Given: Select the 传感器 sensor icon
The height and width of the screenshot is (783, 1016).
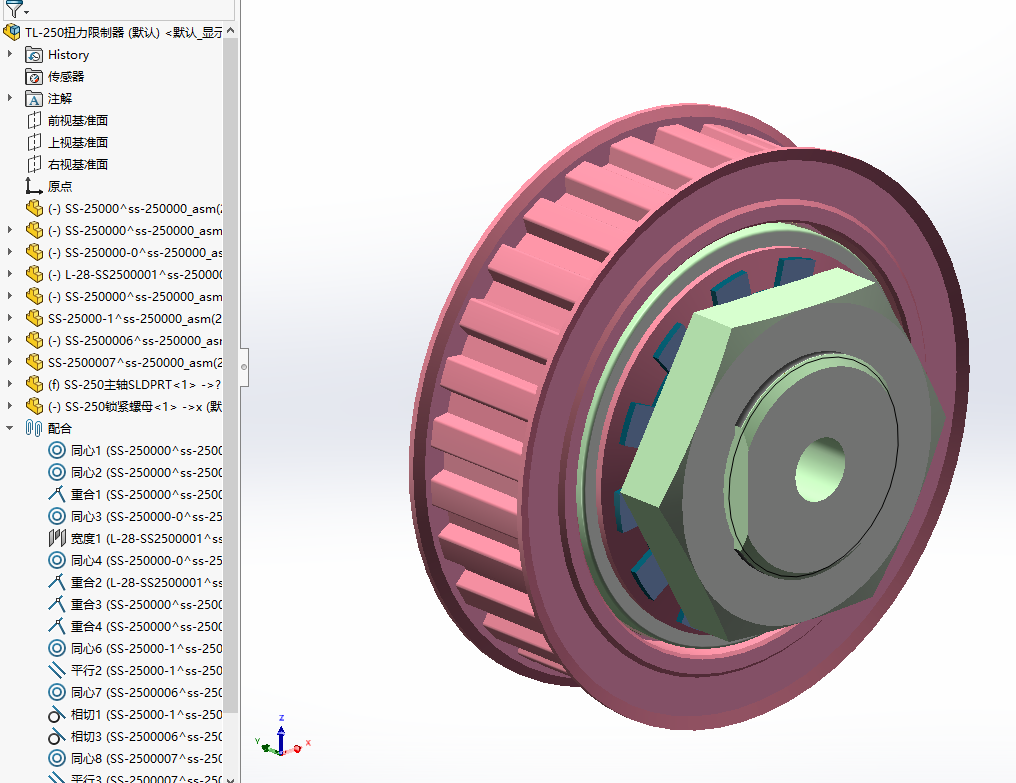Looking at the screenshot, I should coord(34,76).
